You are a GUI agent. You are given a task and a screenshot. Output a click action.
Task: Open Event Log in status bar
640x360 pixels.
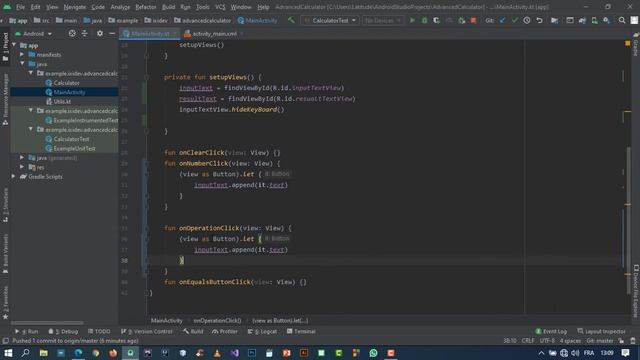pyautogui.click(x=551, y=331)
